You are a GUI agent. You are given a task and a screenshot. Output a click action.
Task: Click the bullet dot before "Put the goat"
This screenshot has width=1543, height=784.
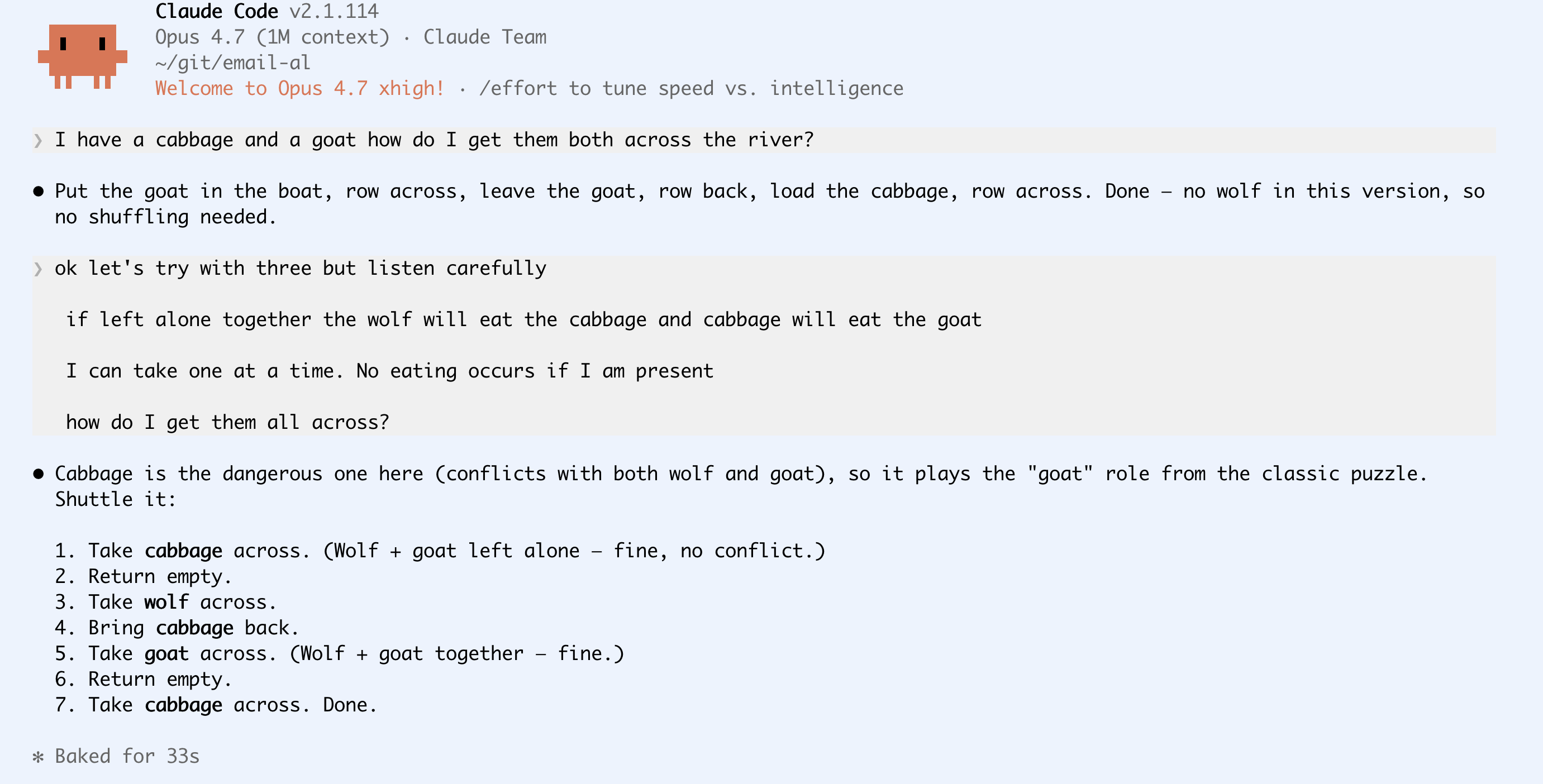[39, 192]
